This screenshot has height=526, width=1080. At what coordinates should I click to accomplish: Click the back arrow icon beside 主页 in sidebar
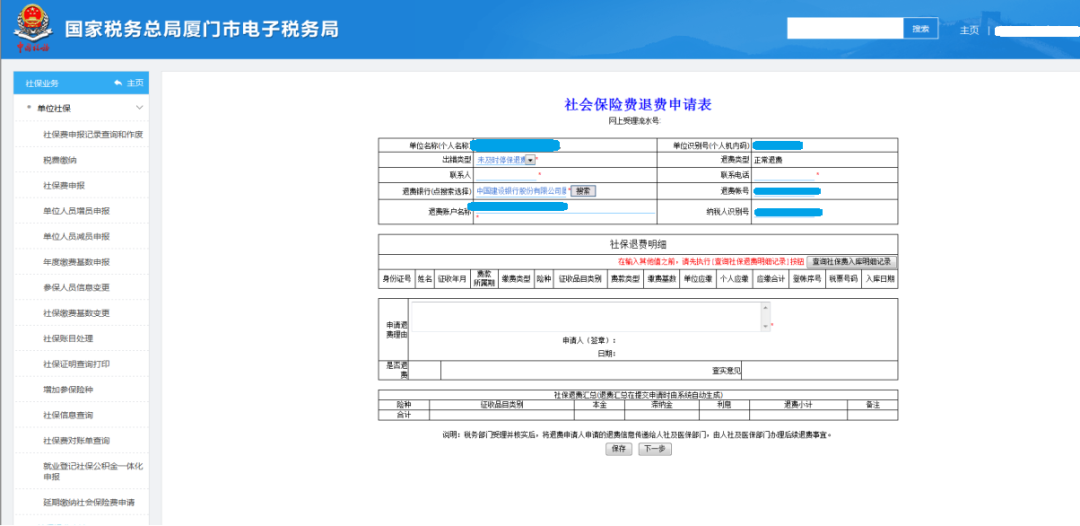(118, 83)
